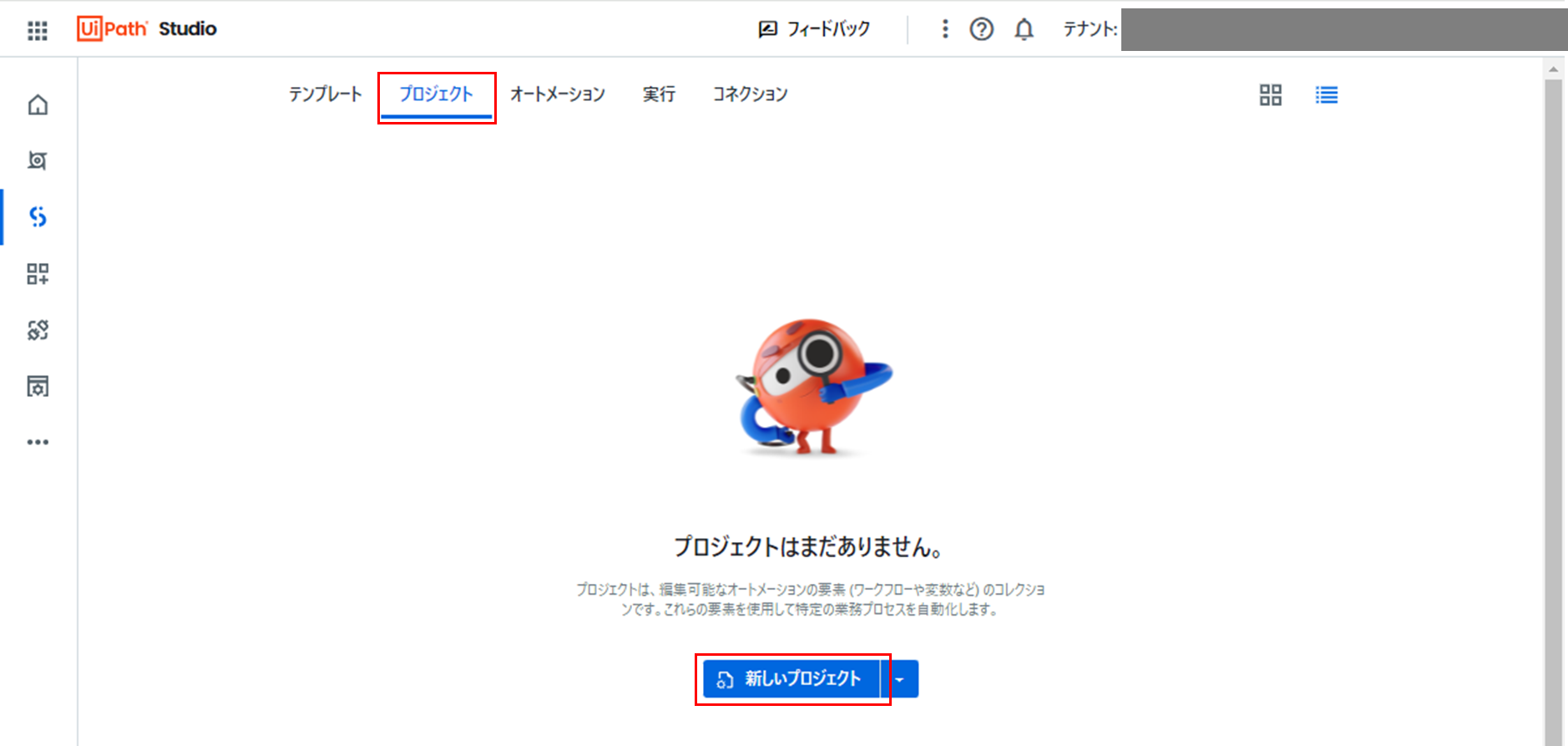Open the notifications bell icon
1568x746 pixels.
tap(1024, 29)
